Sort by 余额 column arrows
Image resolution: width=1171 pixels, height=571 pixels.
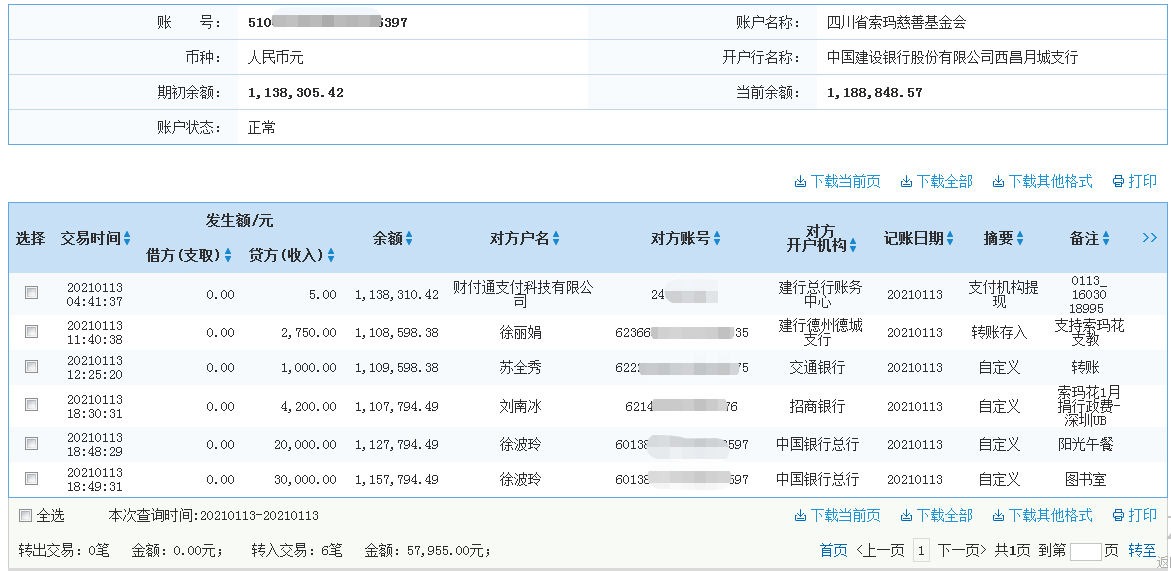(409, 238)
